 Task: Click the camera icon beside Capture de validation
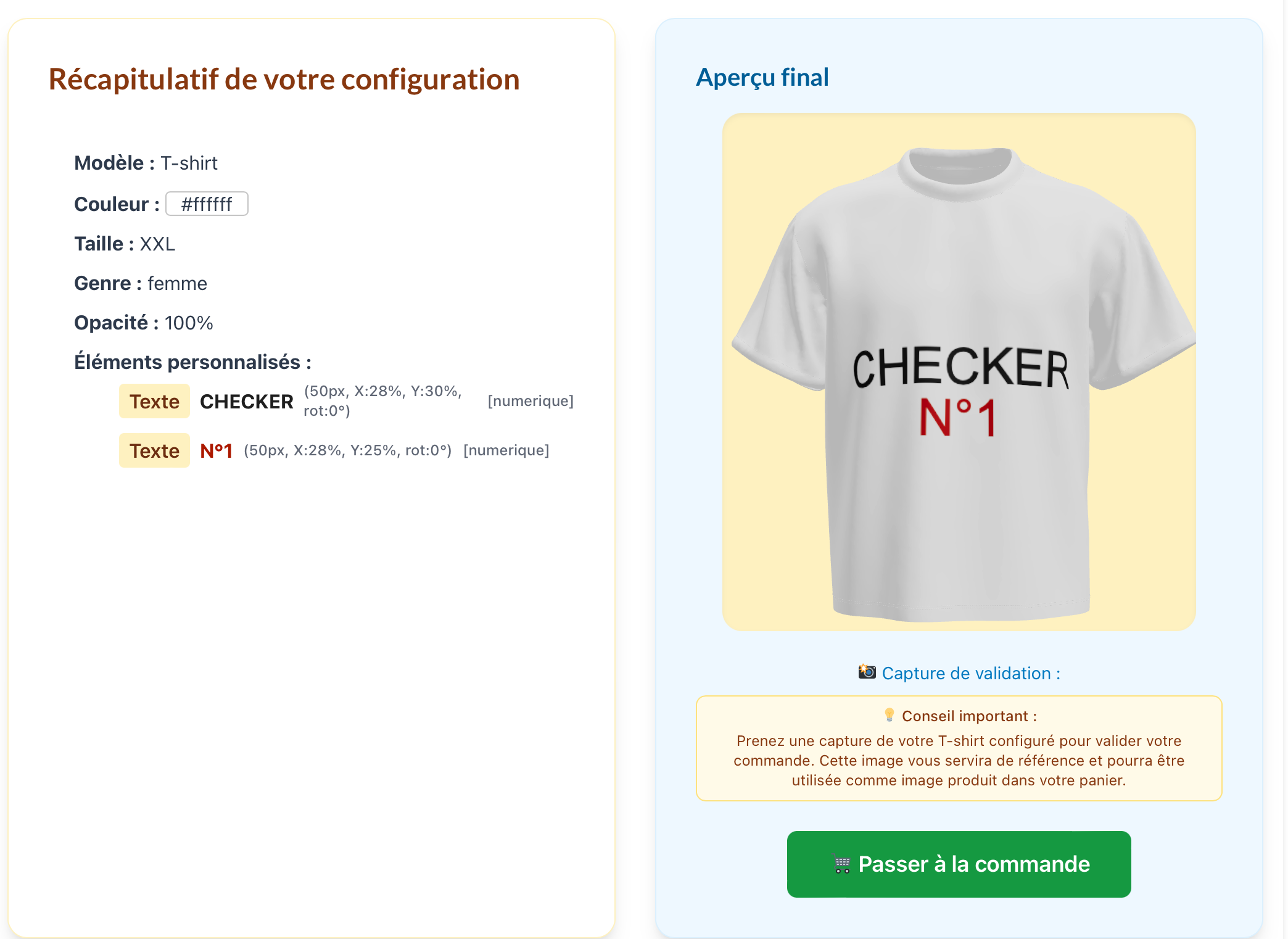(867, 672)
